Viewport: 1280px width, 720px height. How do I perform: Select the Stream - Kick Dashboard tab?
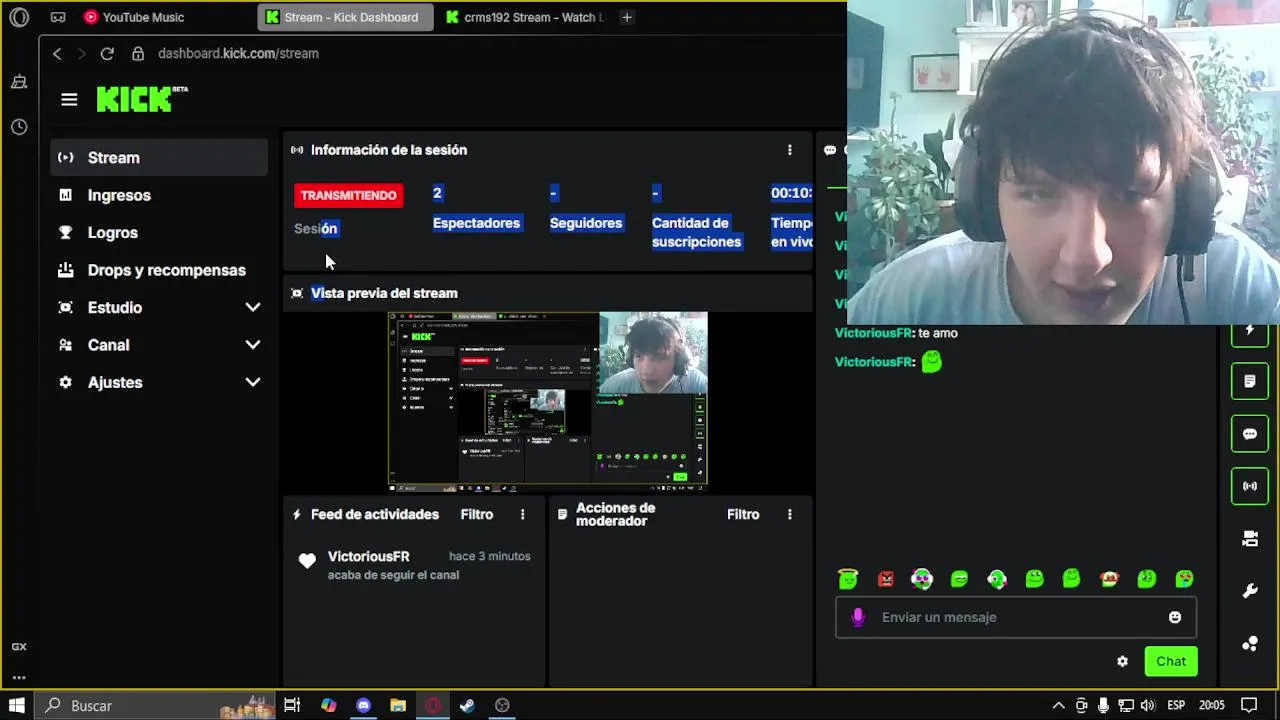(346, 17)
